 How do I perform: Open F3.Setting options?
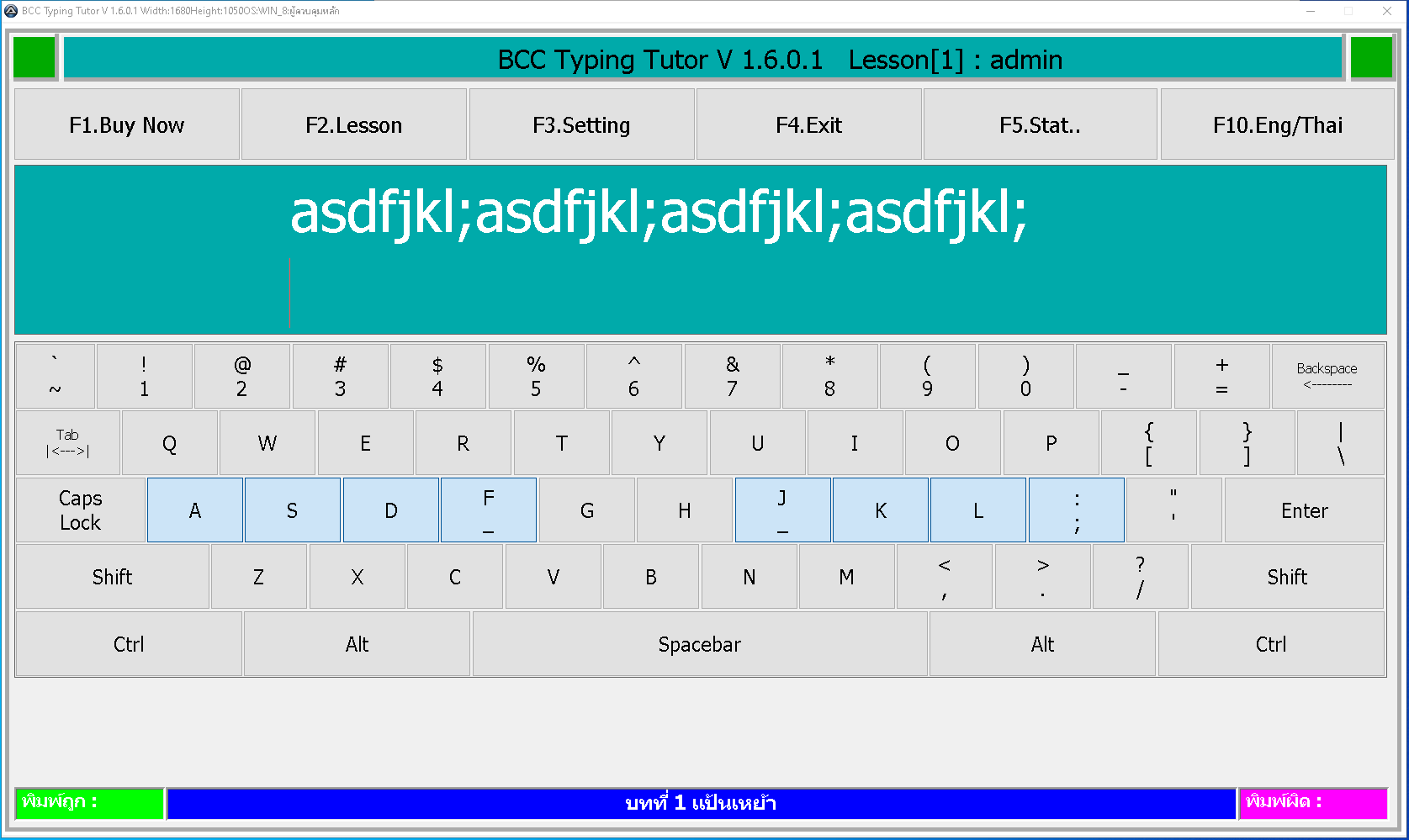click(581, 124)
